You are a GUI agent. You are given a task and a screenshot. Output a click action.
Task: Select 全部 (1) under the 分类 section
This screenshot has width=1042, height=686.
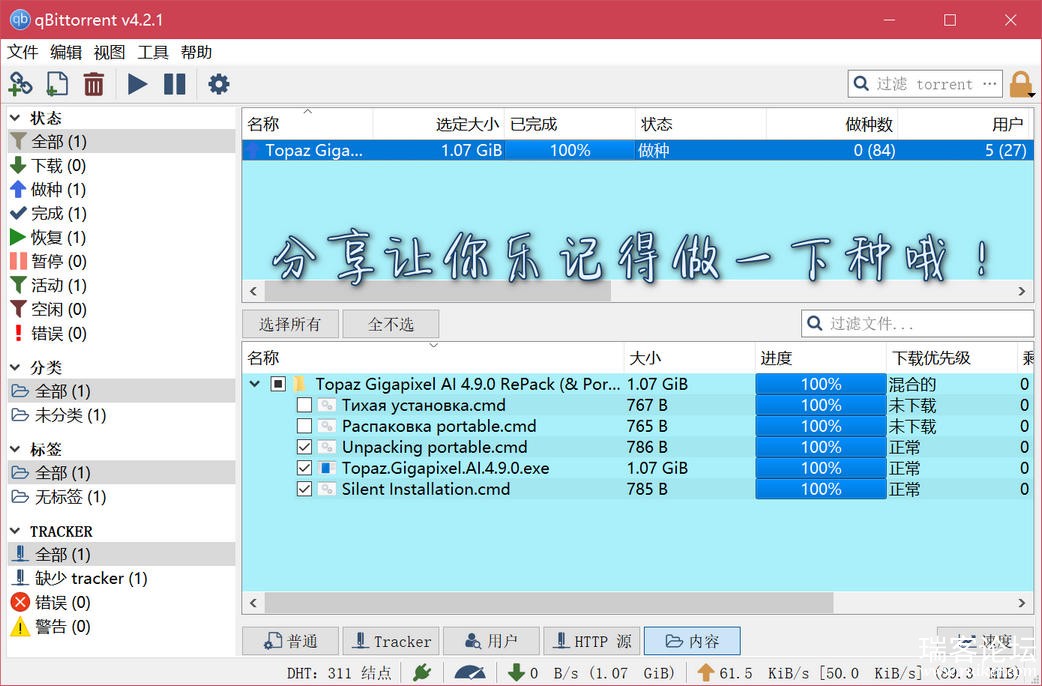(x=122, y=391)
